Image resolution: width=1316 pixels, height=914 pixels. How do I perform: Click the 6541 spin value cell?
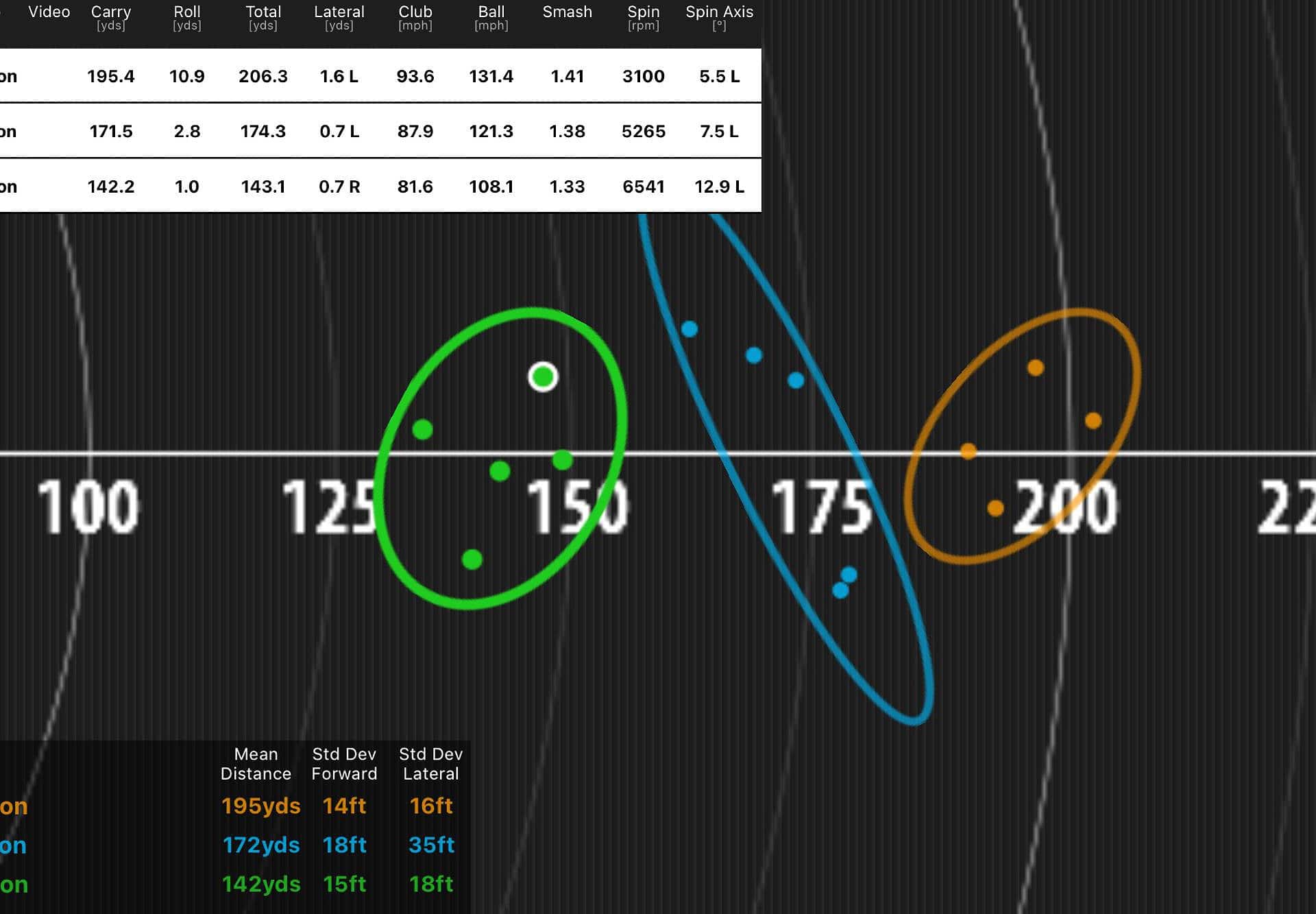643,187
